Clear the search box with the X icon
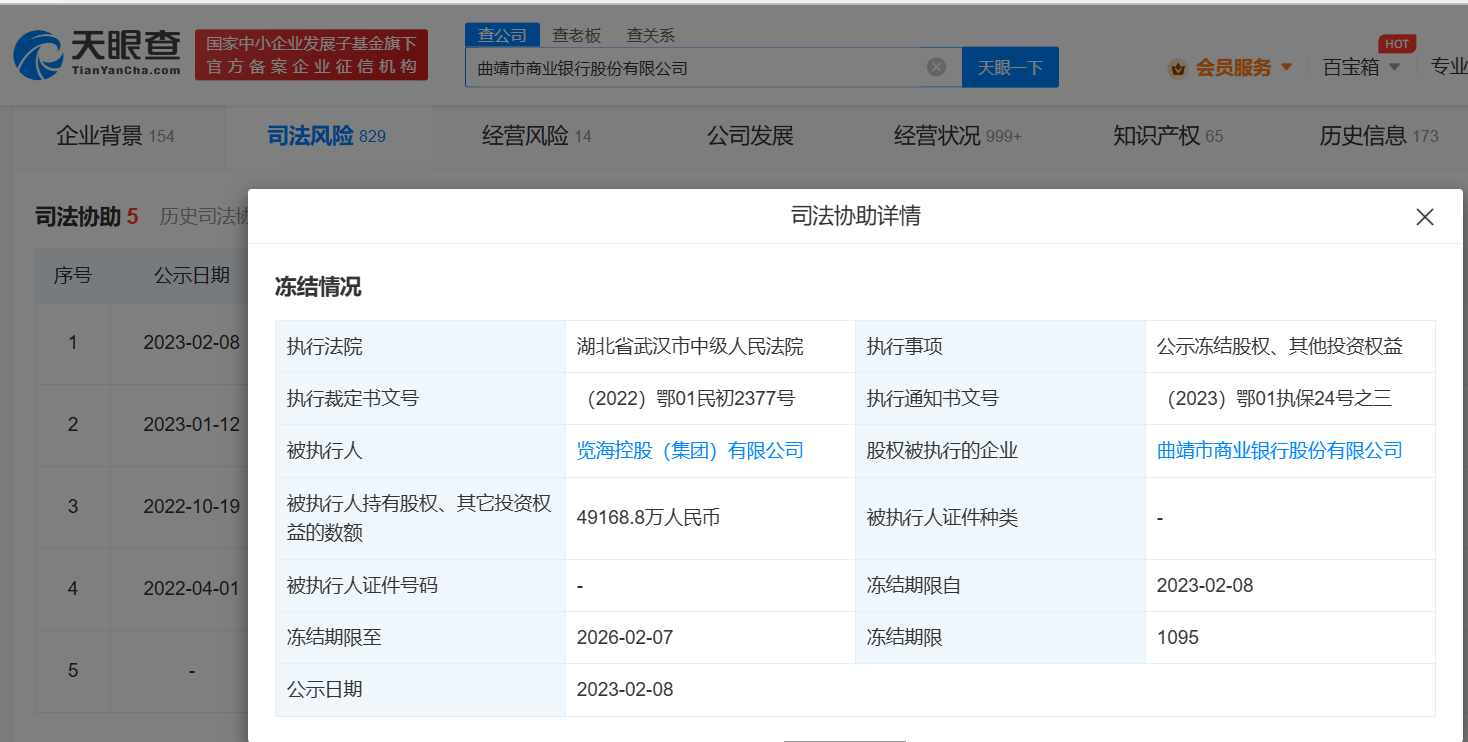This screenshot has width=1468, height=742. 936,67
